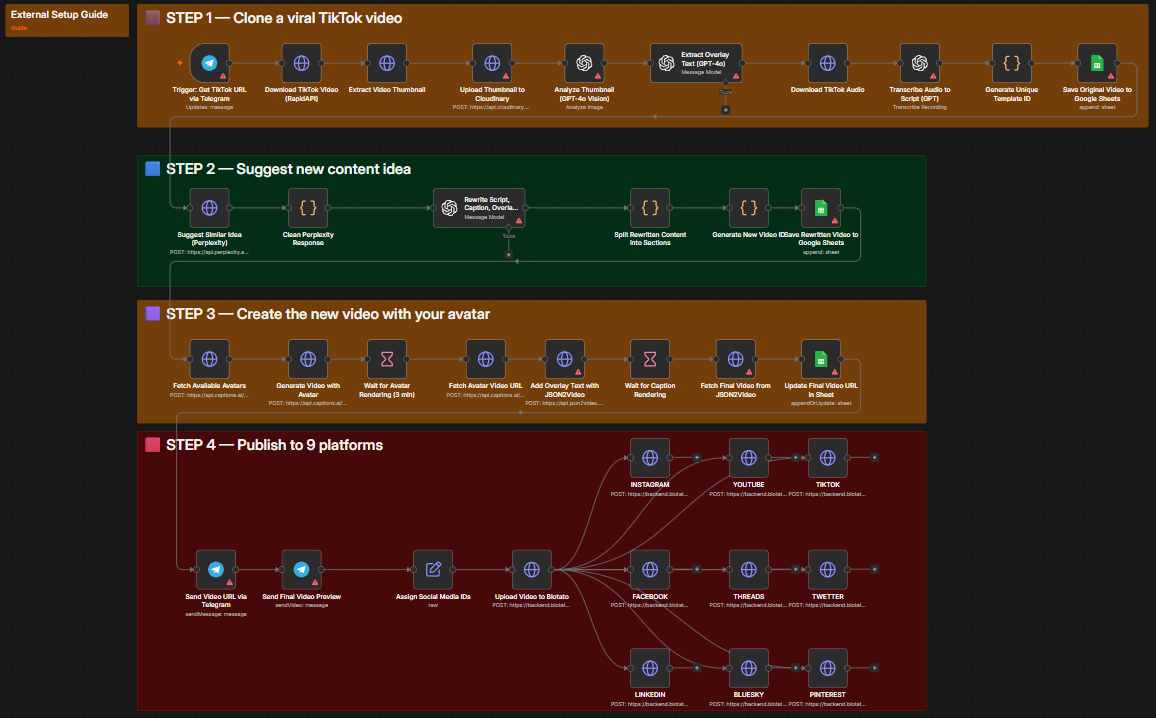This screenshot has height=718, width=1156.
Task: Open the Upload Thumbnail to Cloudinary node
Action: 492,63
